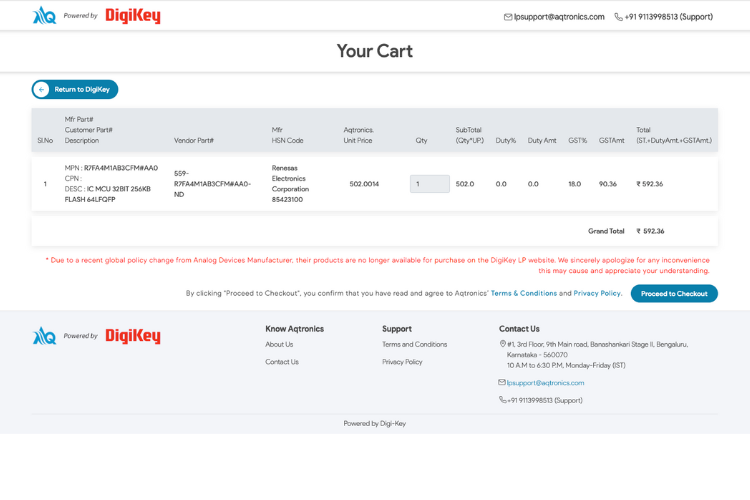The height and width of the screenshot is (500, 750).
Task: Click the Grand Total label
Action: tap(606, 231)
